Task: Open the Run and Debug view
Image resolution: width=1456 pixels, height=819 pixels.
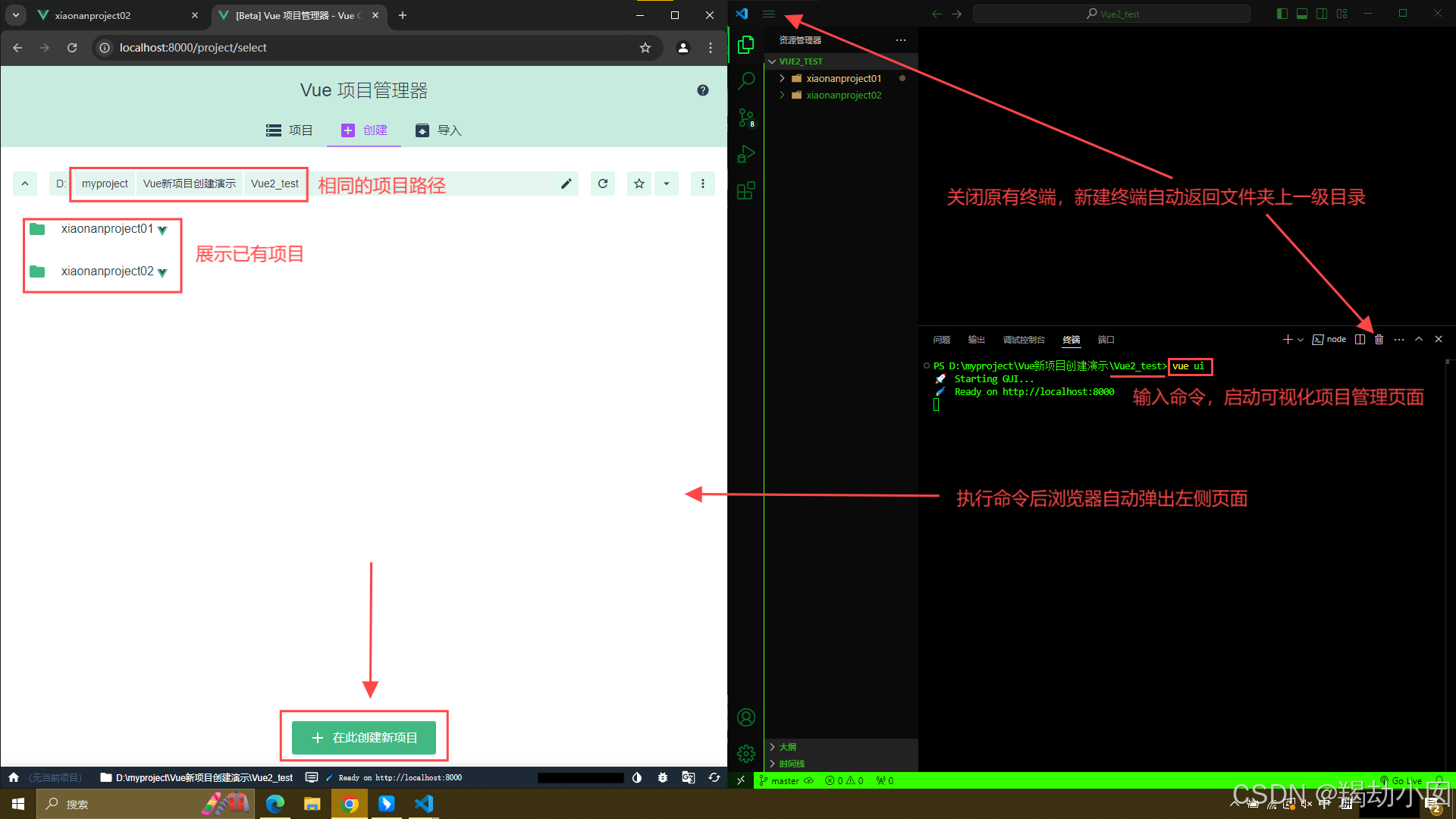Action: (746, 154)
